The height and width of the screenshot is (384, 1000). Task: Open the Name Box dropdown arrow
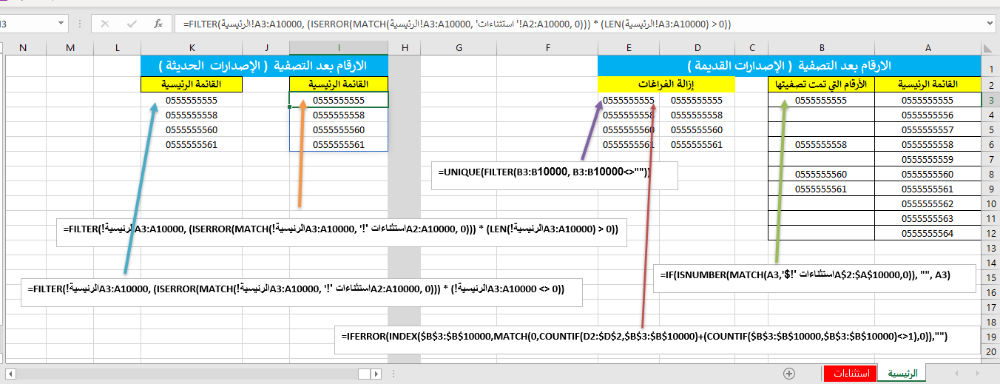pyautogui.click(x=61, y=24)
